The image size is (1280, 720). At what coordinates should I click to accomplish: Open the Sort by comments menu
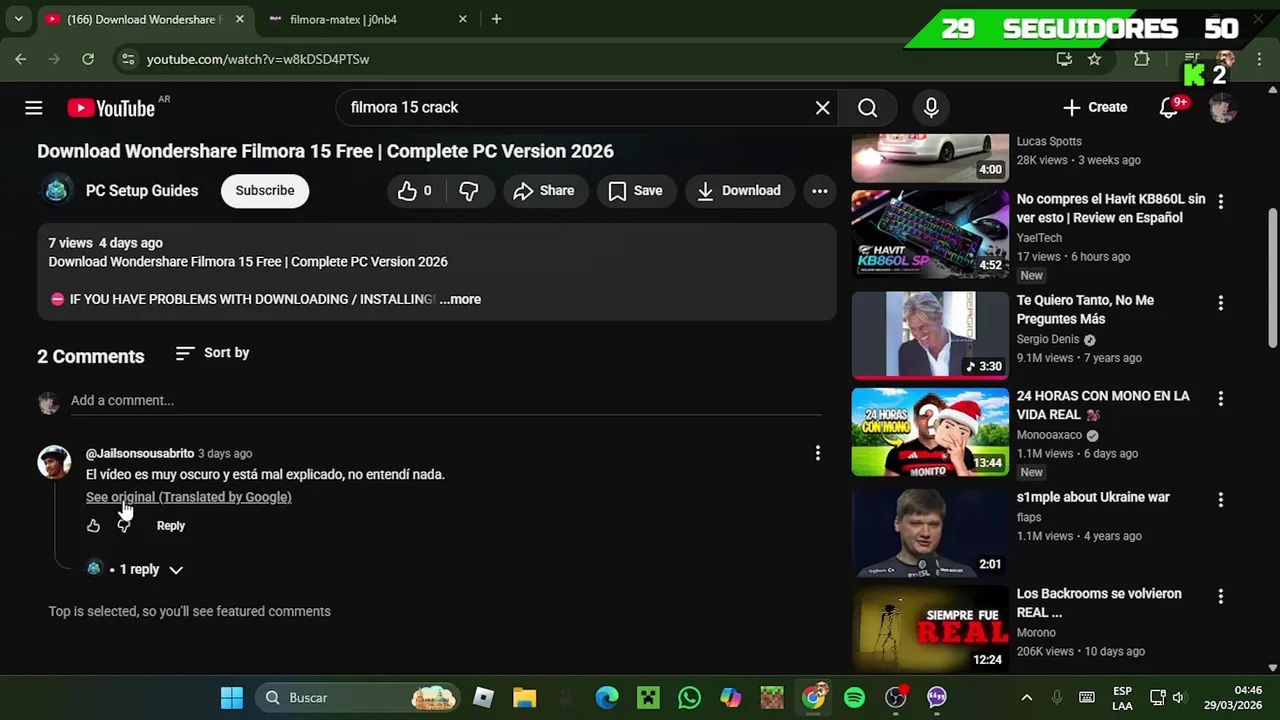point(212,353)
